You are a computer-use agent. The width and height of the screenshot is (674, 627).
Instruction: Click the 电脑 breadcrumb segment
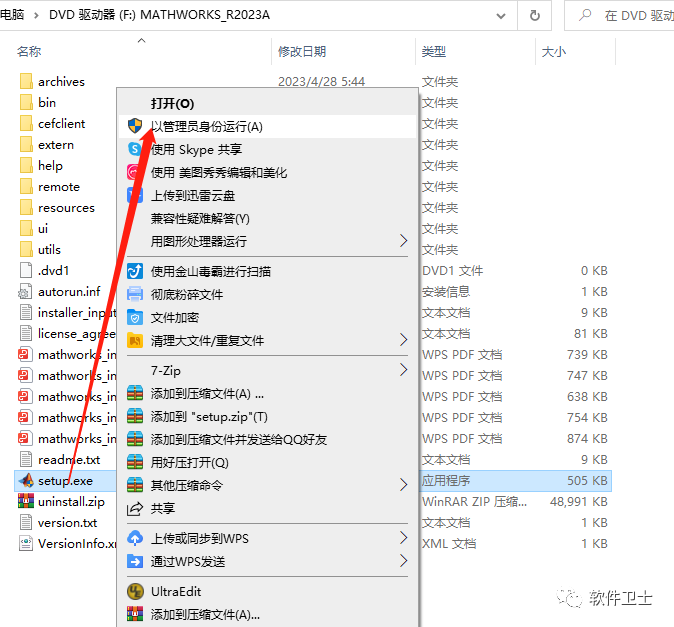click(x=12, y=15)
